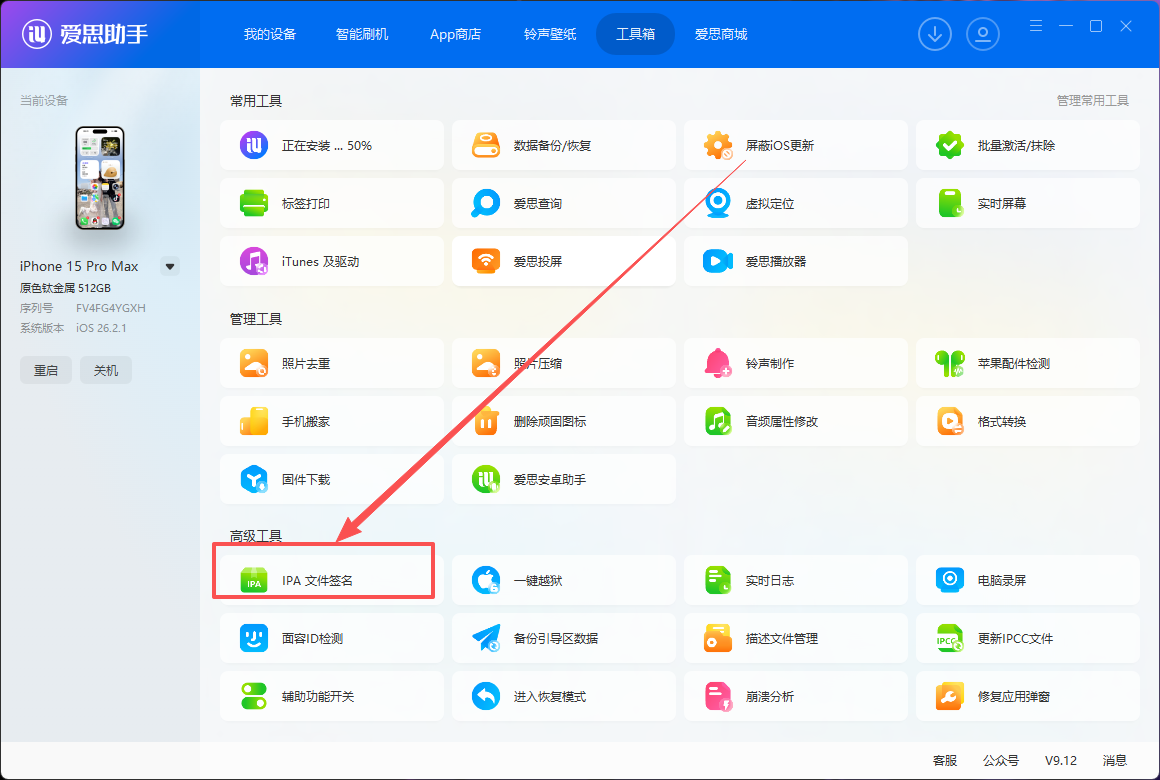Image resolution: width=1160 pixels, height=780 pixels.
Task: Open the 数据备份/恢复 tool
Action: [564, 145]
